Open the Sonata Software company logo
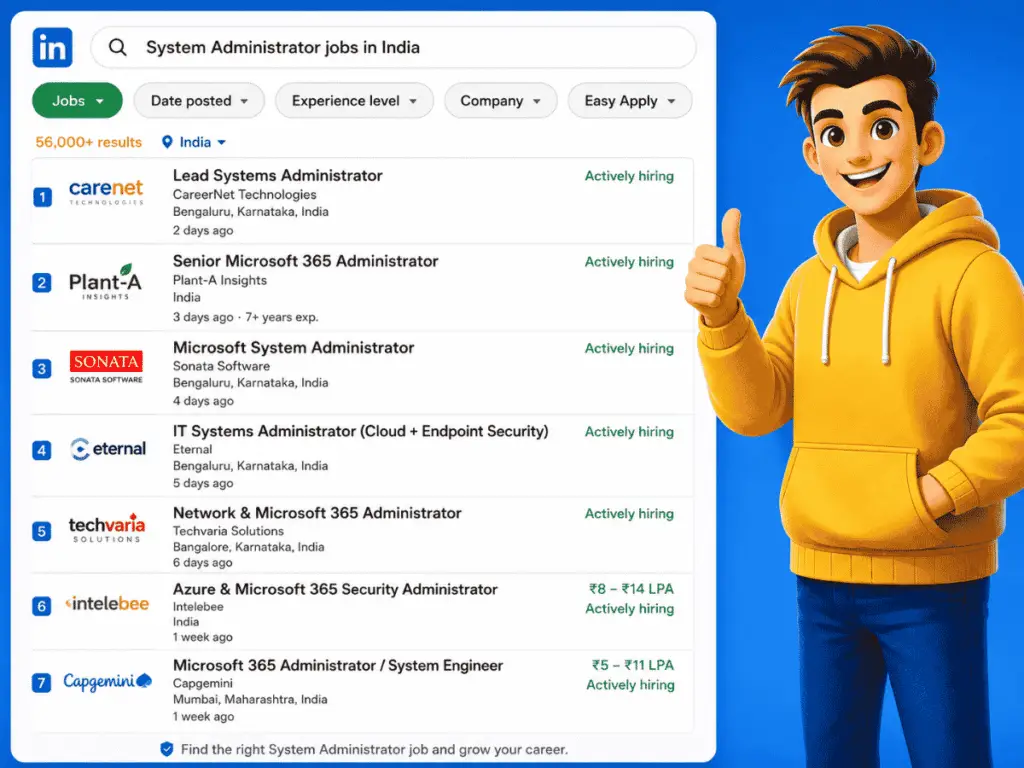1024x768 pixels. 106,366
